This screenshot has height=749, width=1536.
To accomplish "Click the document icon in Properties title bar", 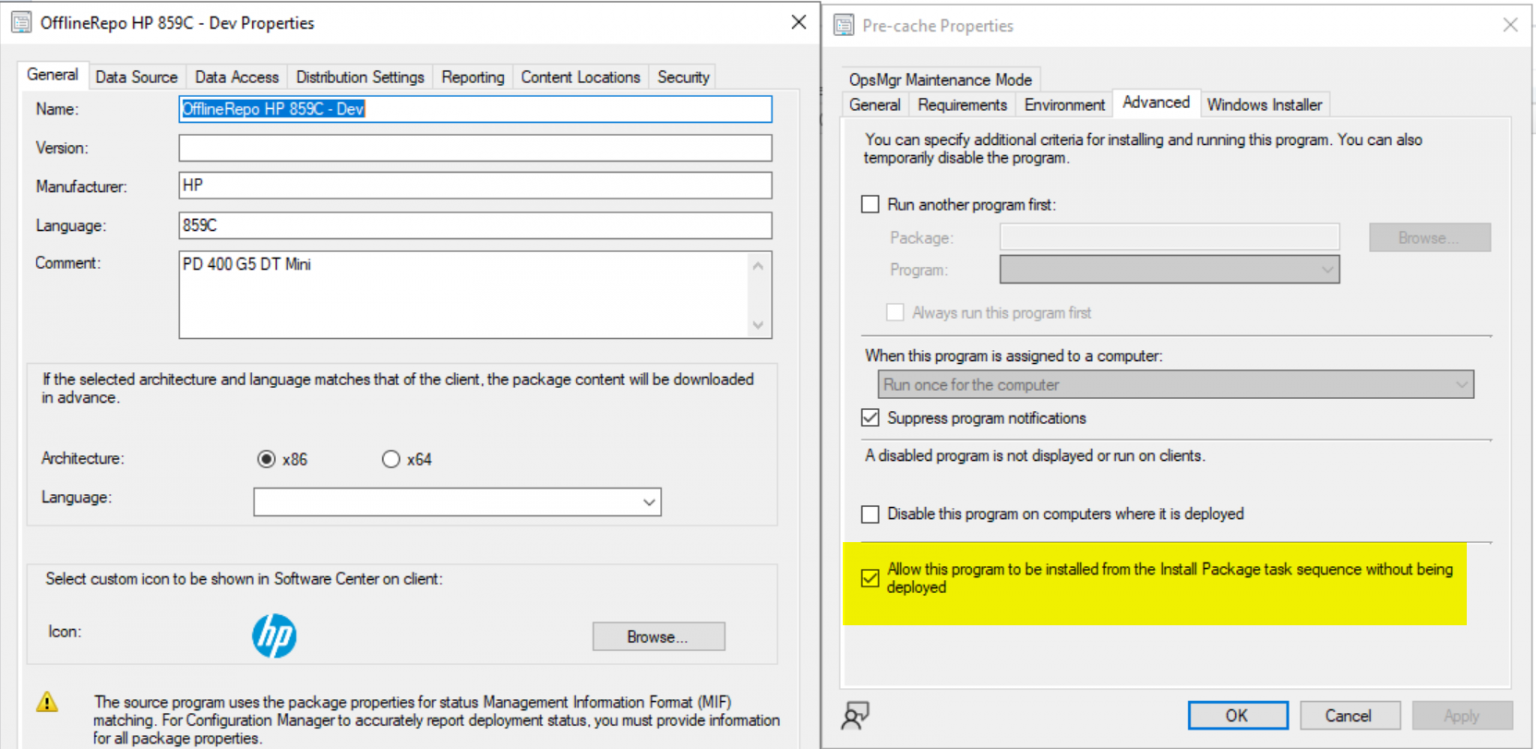I will point(19,21).
